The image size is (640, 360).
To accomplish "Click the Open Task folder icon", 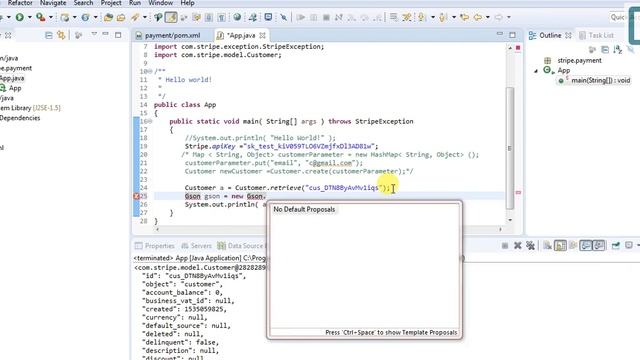I will point(121,17).
